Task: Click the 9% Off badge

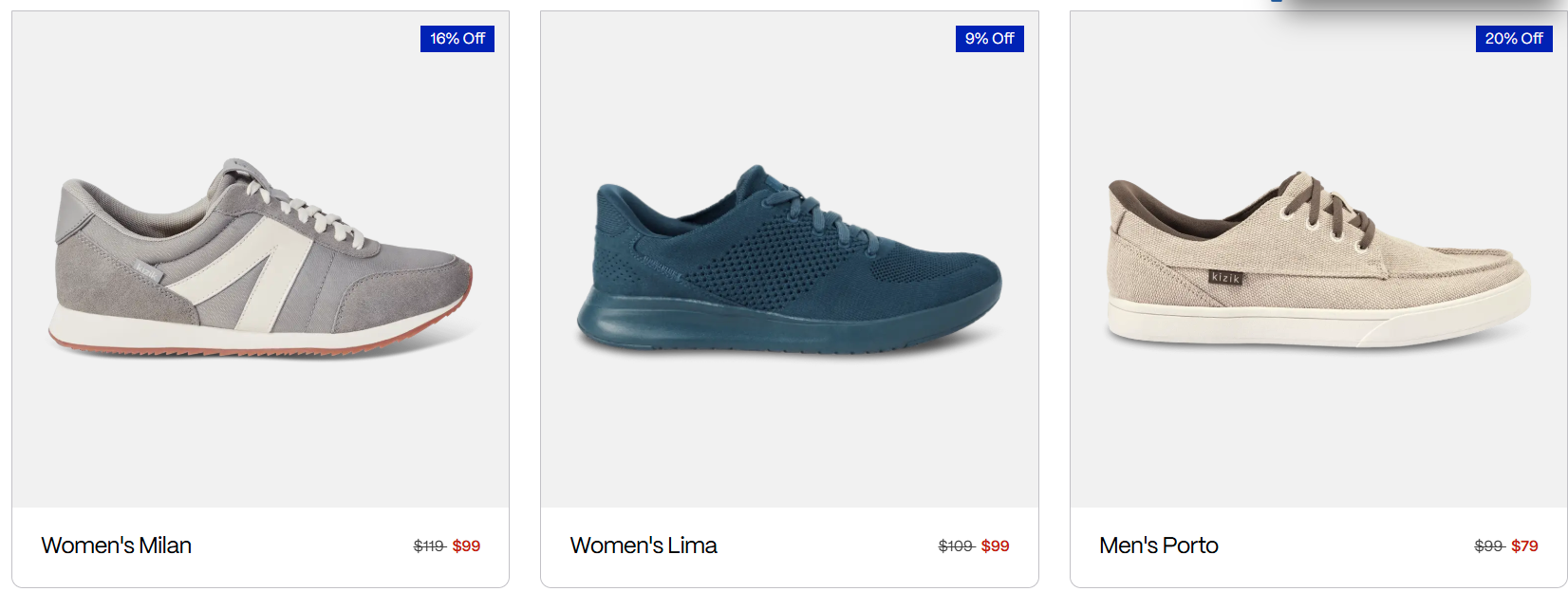Action: pyautogui.click(x=989, y=39)
